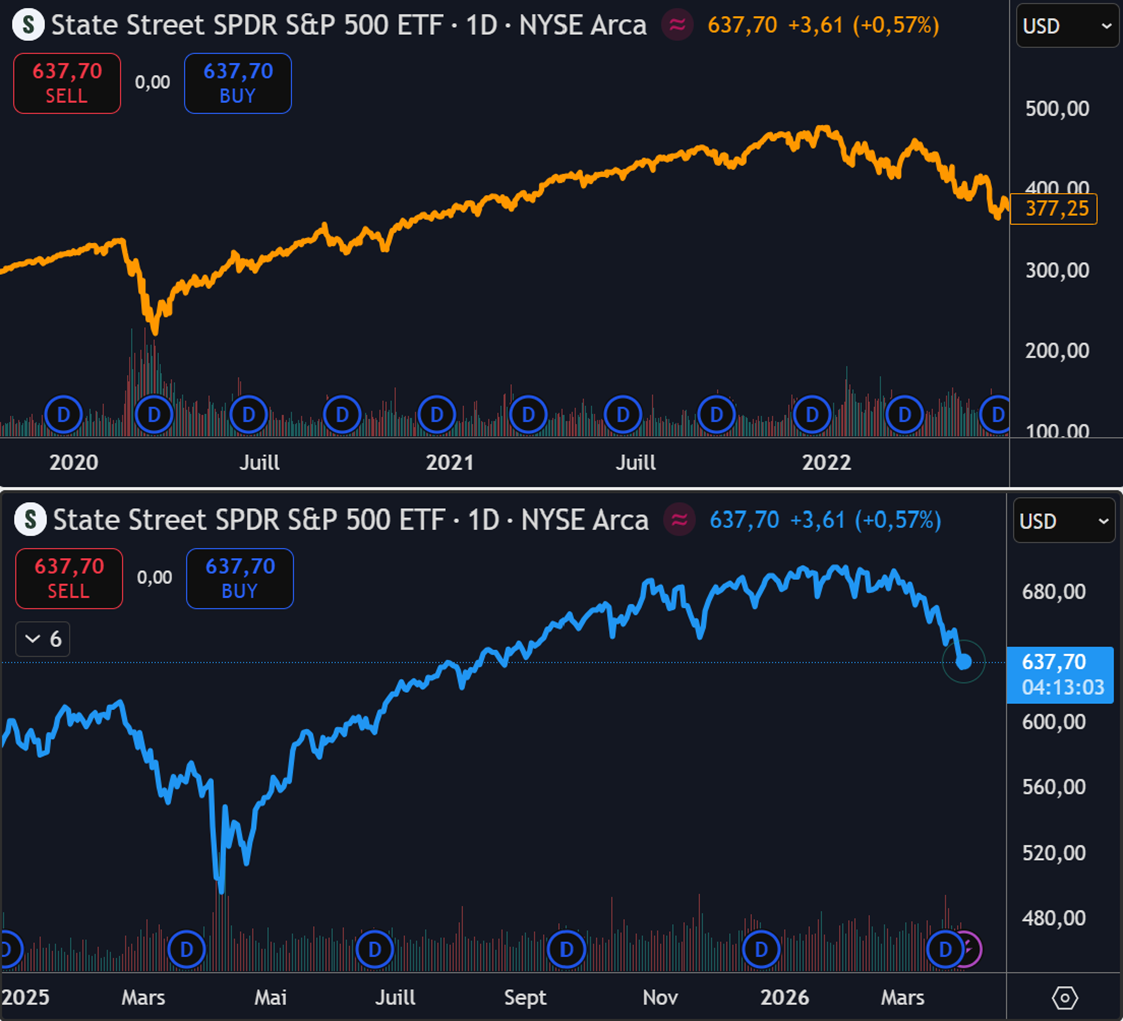Click the S logo in the orange chart header
The width and height of the screenshot is (1123, 1021).
point(29,25)
